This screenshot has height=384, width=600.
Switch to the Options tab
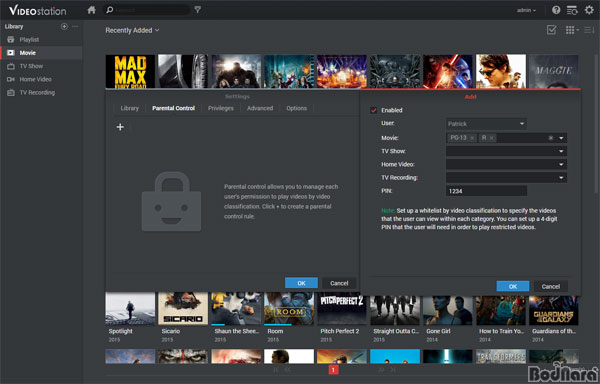(x=297, y=108)
